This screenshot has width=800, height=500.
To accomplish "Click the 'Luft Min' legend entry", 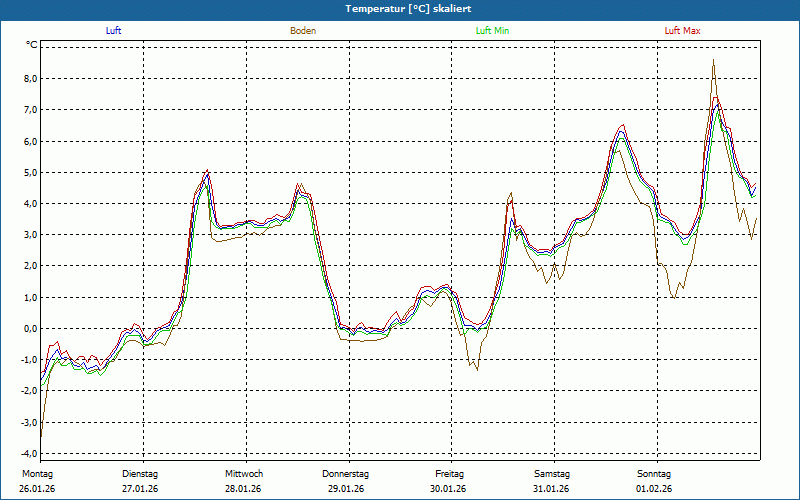I will pos(491,31).
